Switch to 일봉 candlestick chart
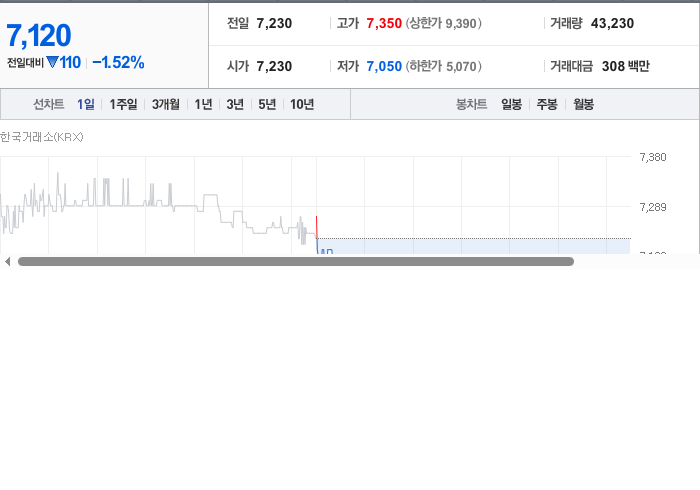 click(512, 104)
